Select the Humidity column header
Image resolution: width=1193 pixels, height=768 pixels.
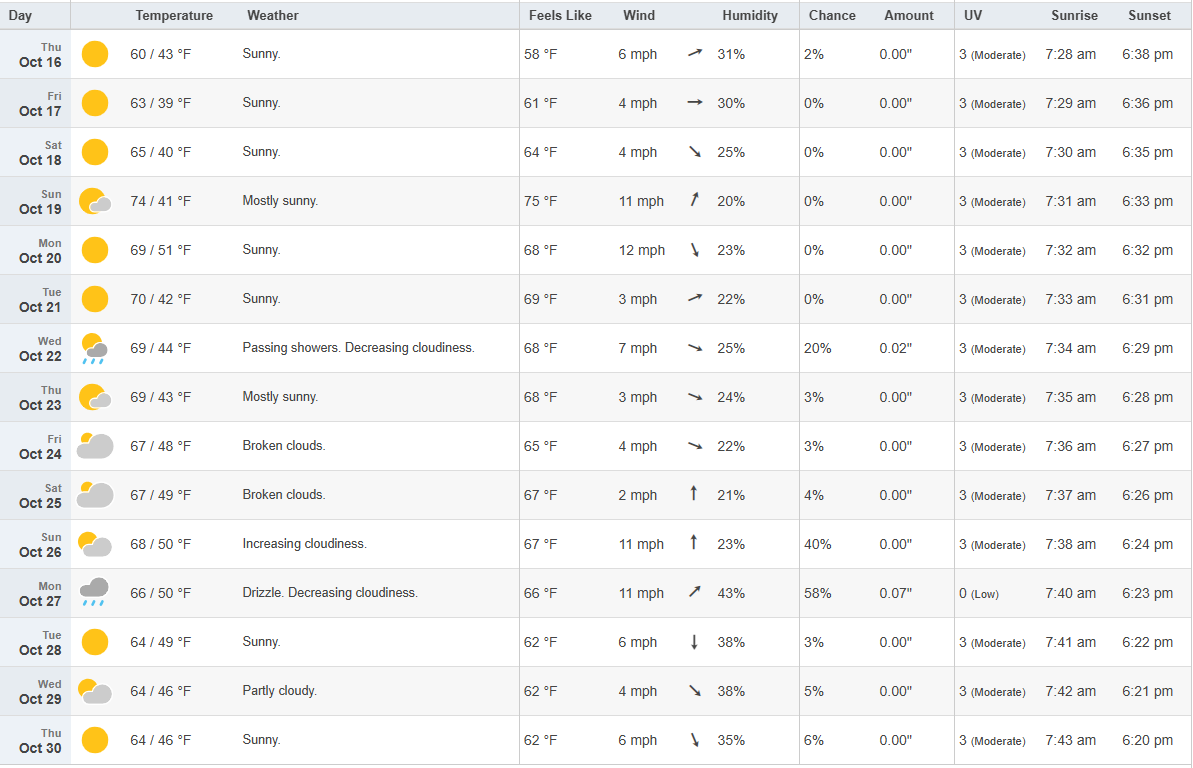pos(750,15)
